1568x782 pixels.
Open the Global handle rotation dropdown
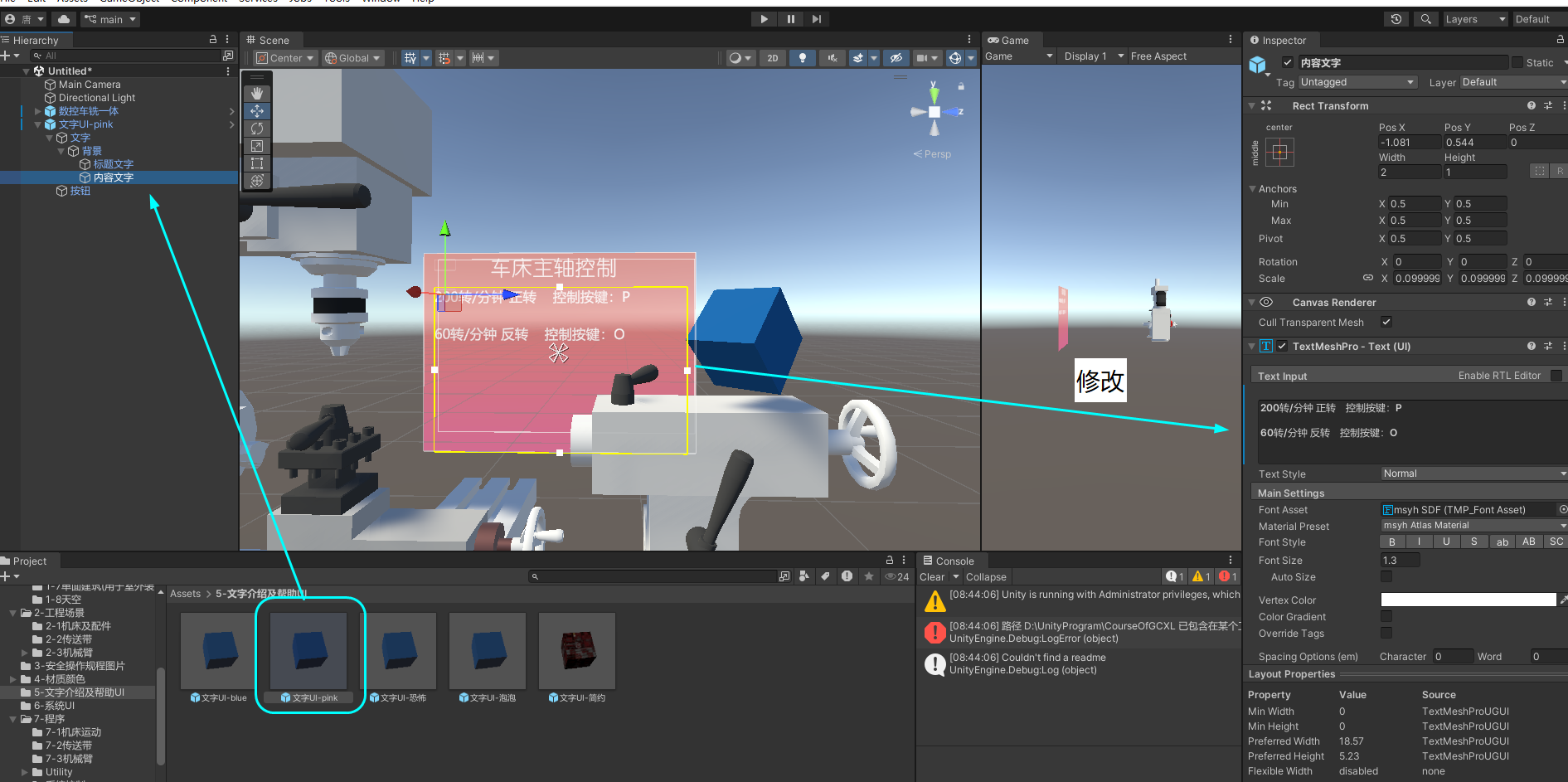point(353,58)
